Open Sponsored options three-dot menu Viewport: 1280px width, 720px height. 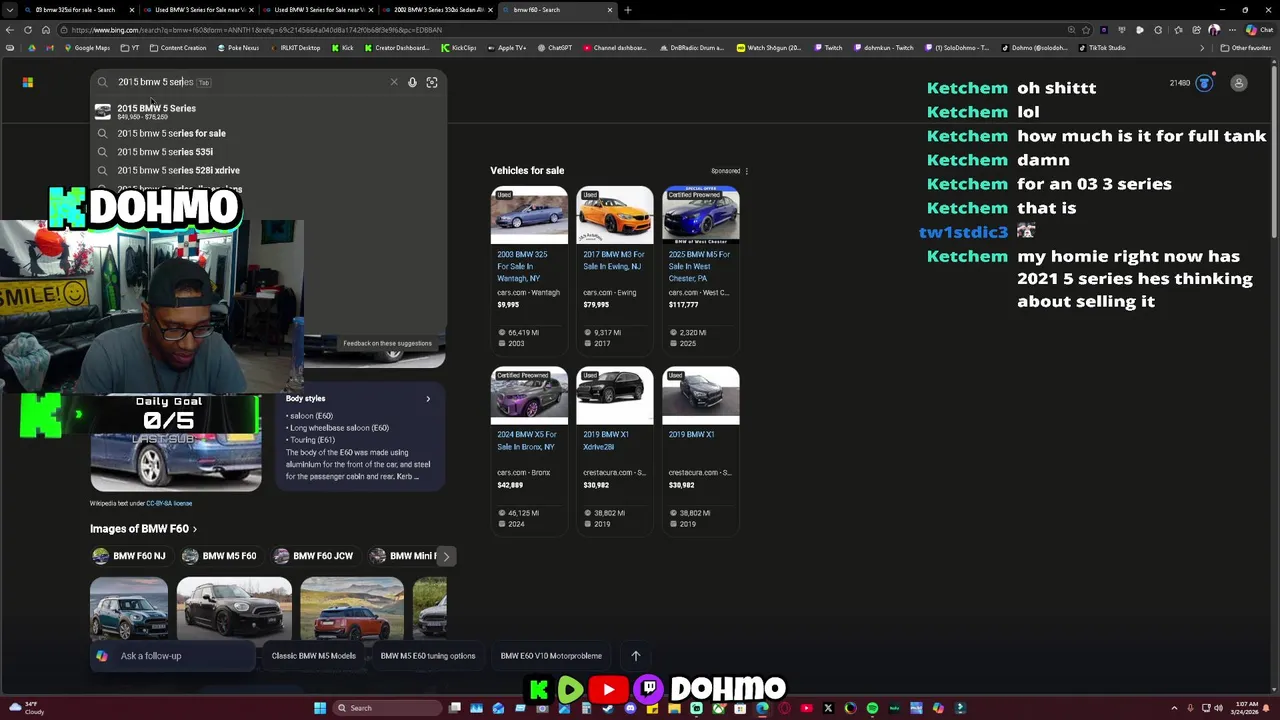coord(746,171)
